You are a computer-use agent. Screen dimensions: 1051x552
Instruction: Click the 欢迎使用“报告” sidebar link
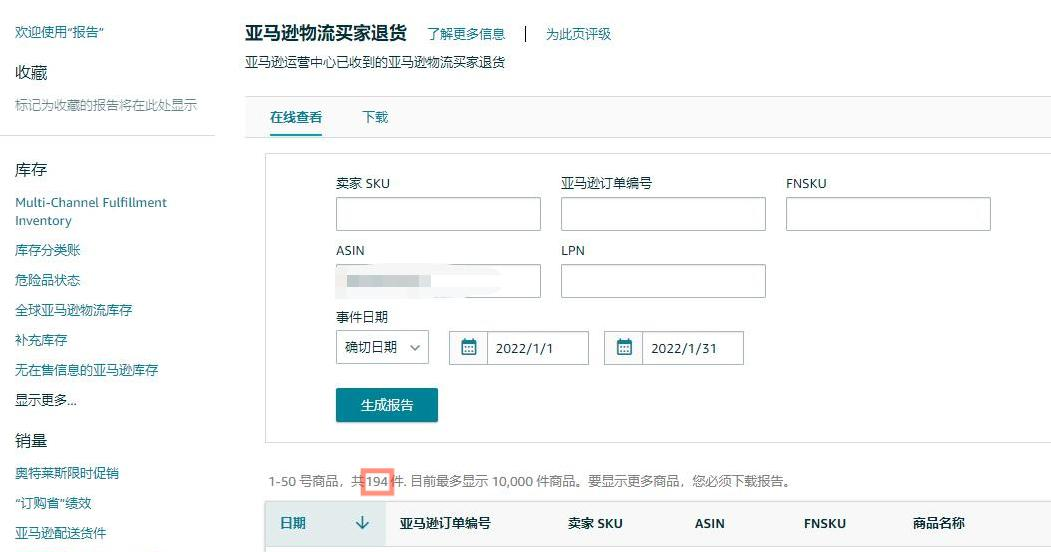(59, 32)
